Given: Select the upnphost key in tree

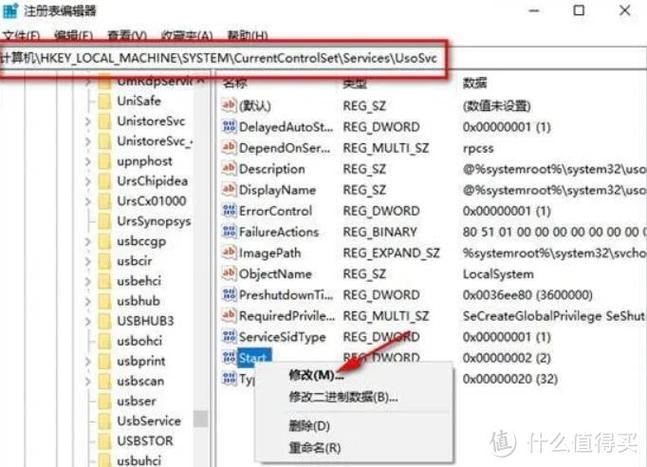Looking at the screenshot, I should (144, 161).
